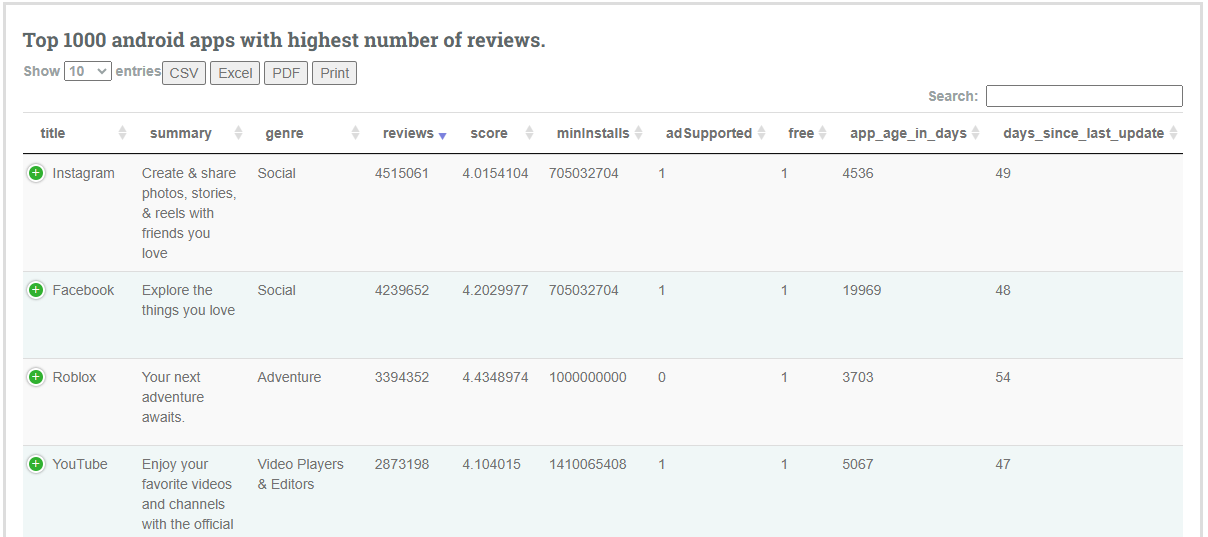Expand the Facebook row details
1208x537 pixels.
tap(36, 290)
